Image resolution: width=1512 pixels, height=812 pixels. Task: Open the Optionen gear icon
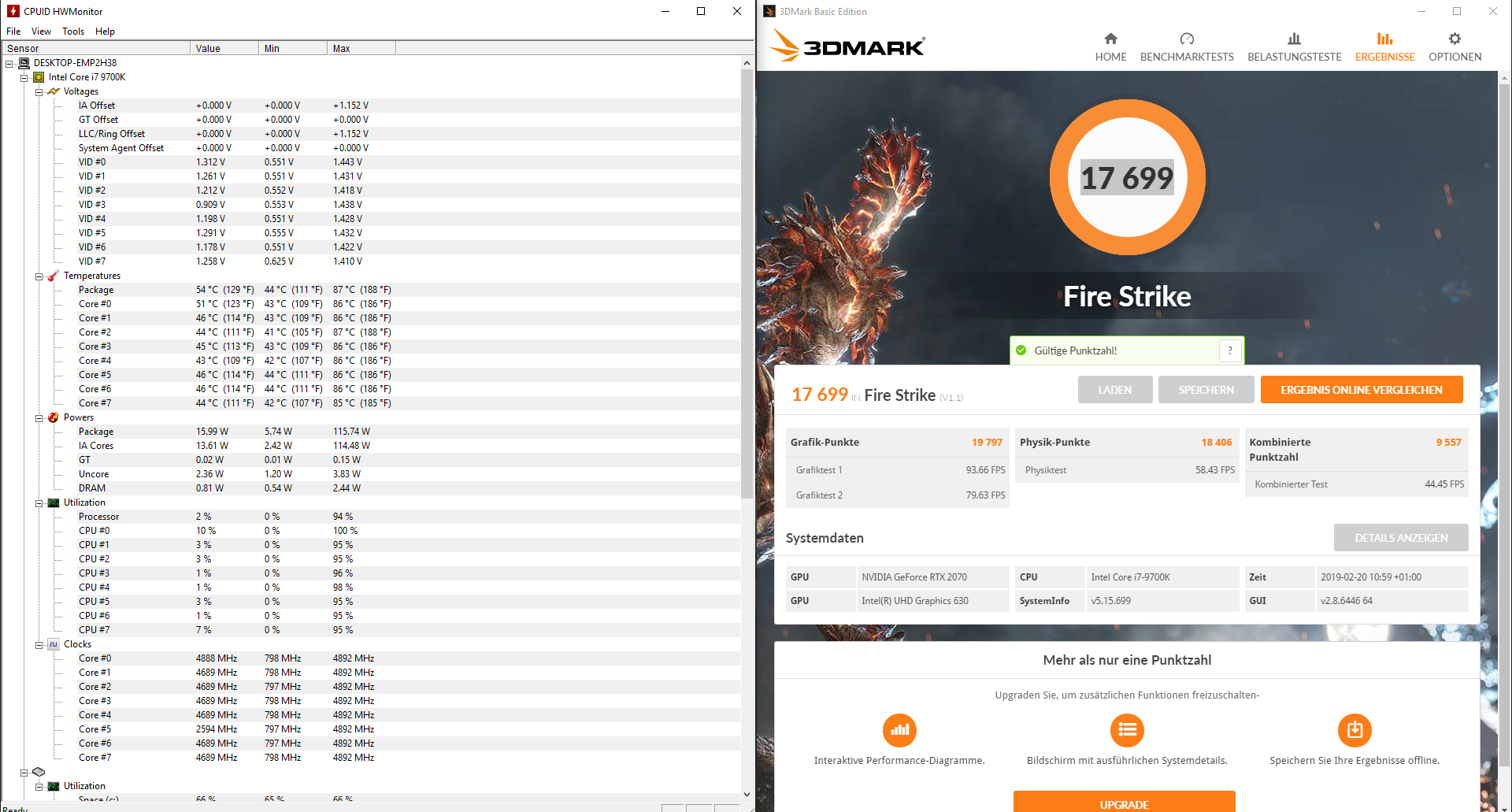[1455, 39]
